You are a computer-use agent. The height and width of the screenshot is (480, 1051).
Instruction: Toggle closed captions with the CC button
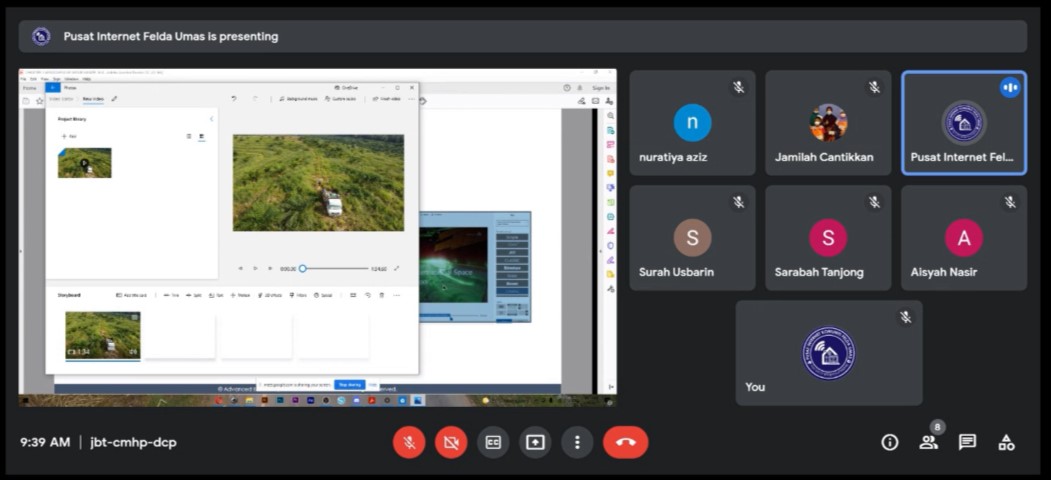pos(493,442)
